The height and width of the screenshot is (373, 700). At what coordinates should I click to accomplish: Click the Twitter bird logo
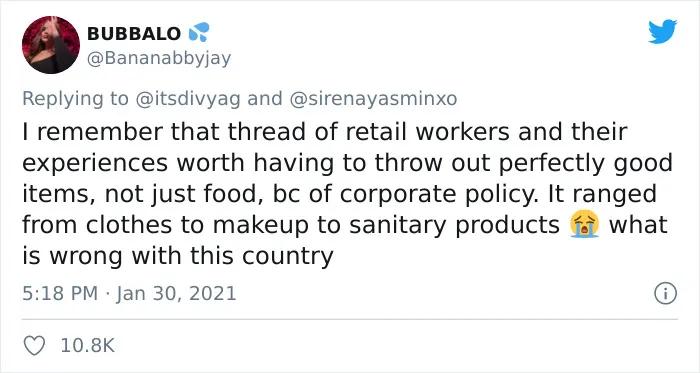coord(662,32)
